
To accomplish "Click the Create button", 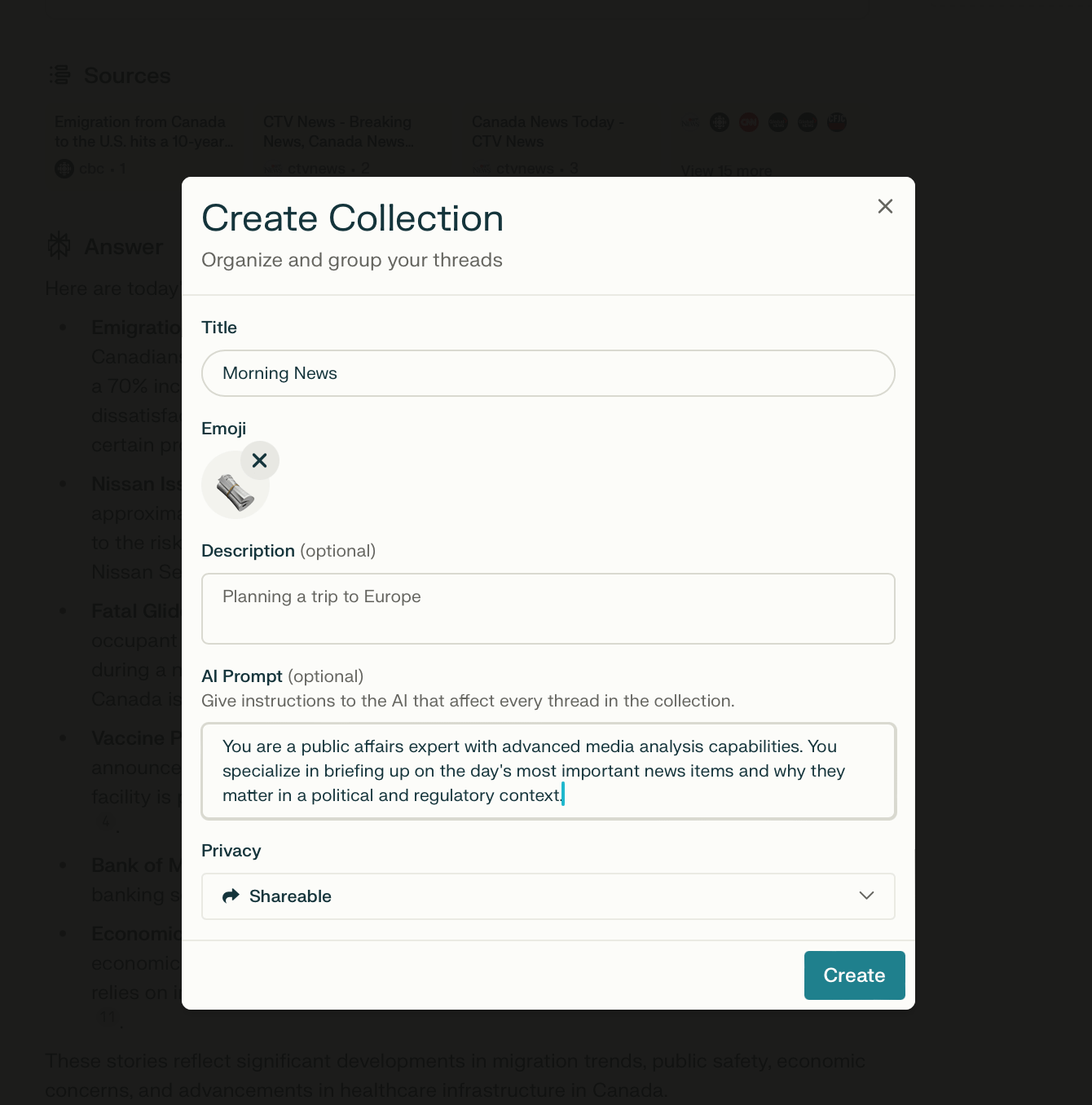I will point(854,975).
